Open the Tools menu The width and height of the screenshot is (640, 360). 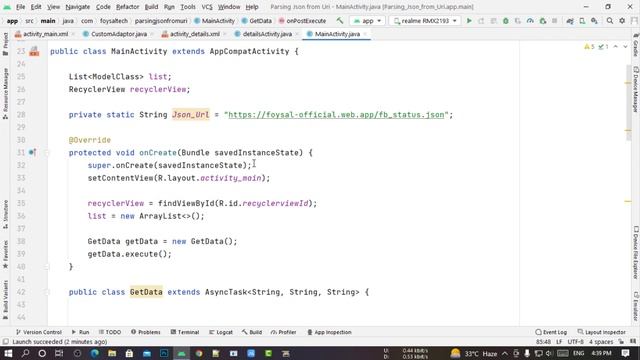coord(188,7)
